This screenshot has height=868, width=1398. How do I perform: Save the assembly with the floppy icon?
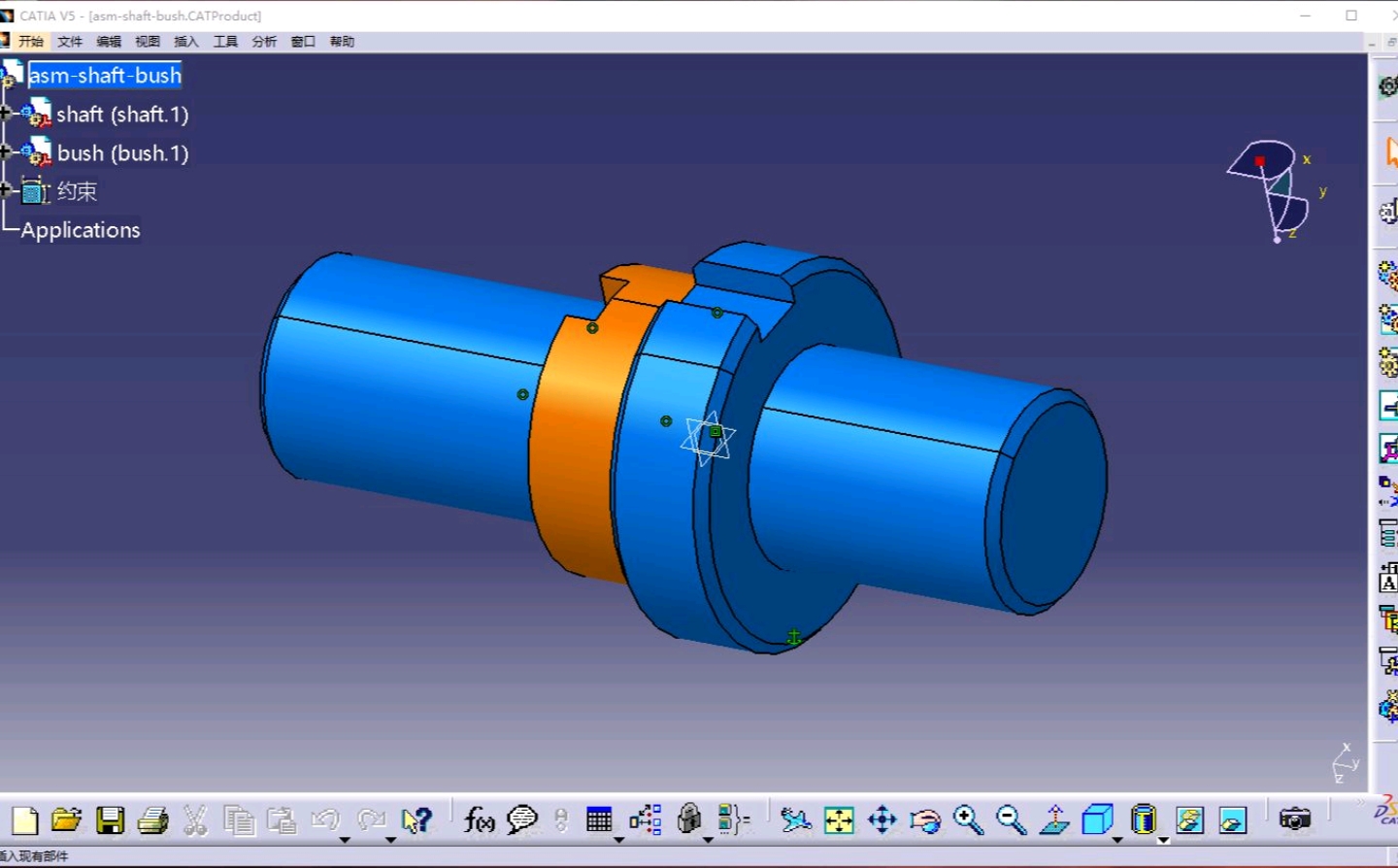[110, 821]
